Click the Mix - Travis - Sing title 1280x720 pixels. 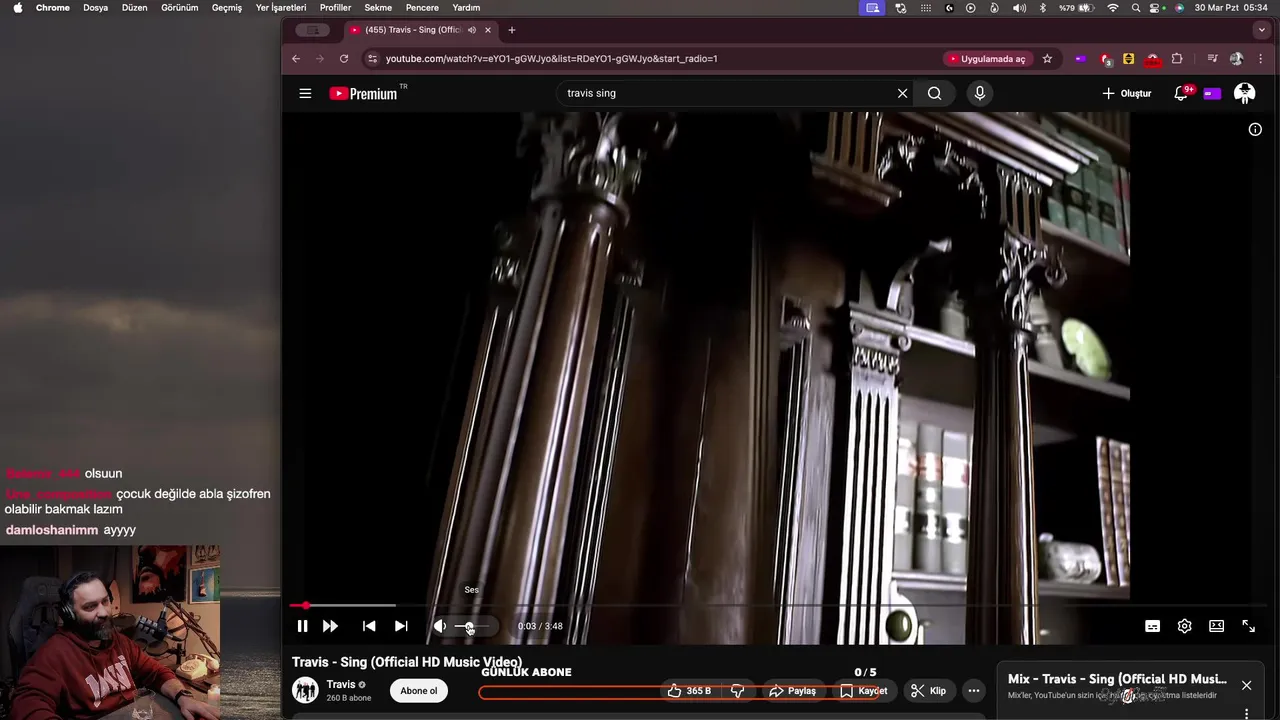click(x=1117, y=679)
